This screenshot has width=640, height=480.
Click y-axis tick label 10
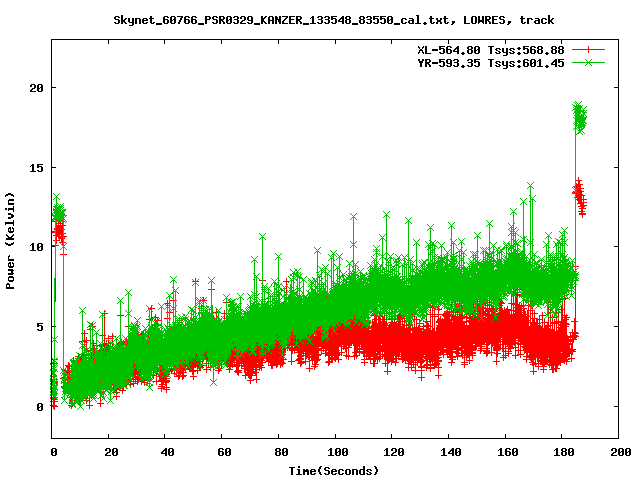[x=36, y=247]
